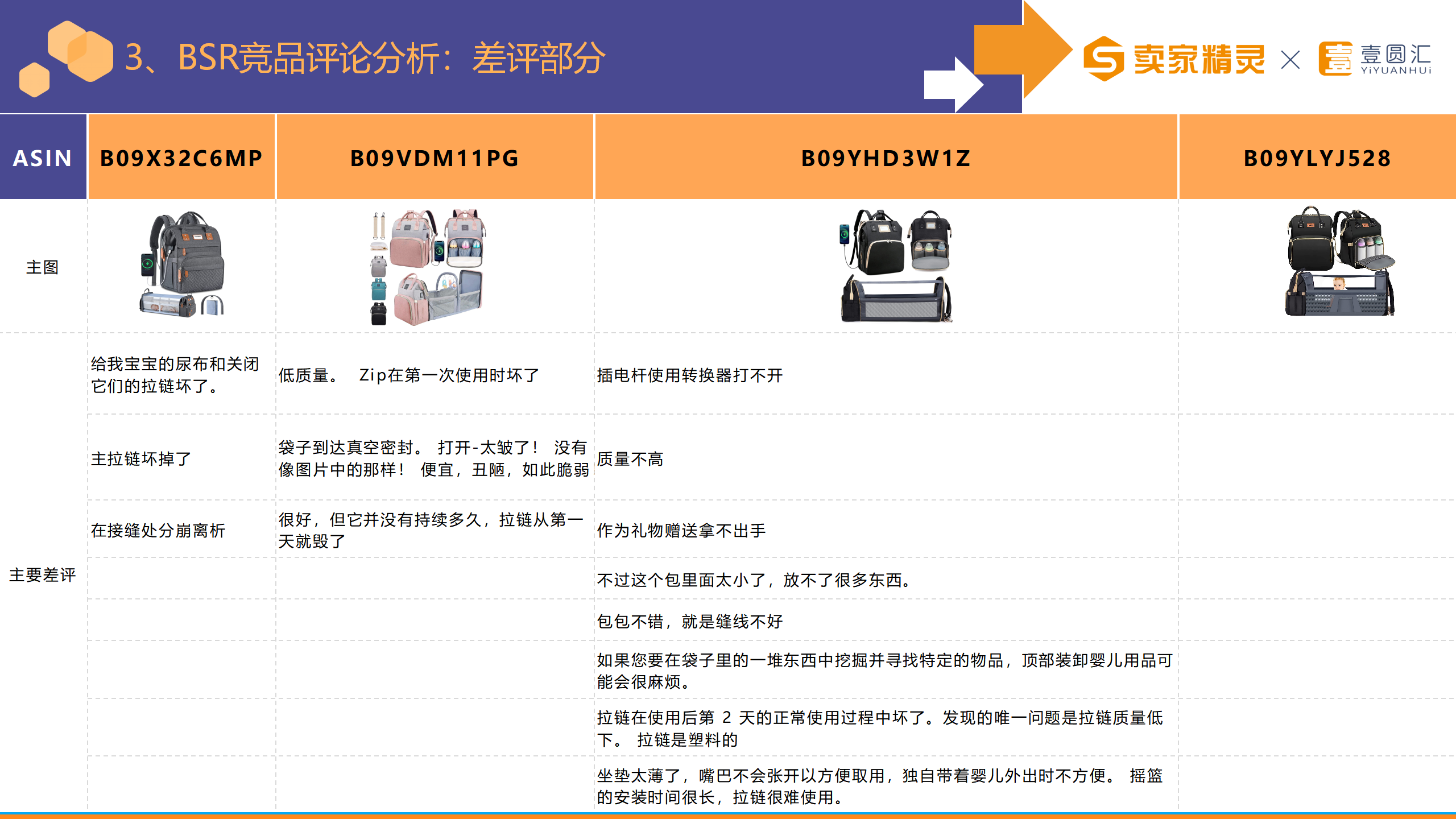Select review 主拉链坏掉了

click(141, 458)
